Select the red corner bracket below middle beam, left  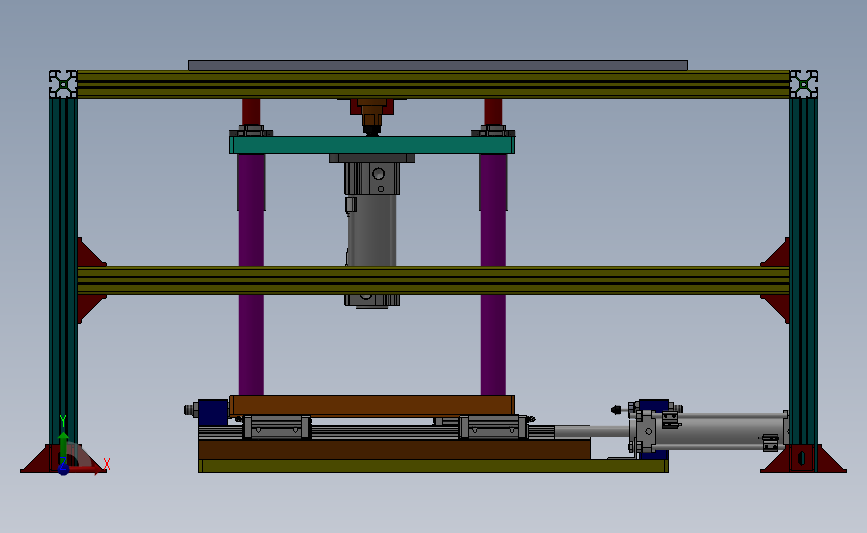90,307
